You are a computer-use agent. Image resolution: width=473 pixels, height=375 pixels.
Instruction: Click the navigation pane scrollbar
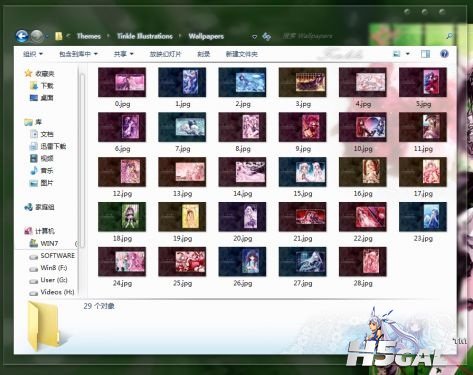point(82,160)
